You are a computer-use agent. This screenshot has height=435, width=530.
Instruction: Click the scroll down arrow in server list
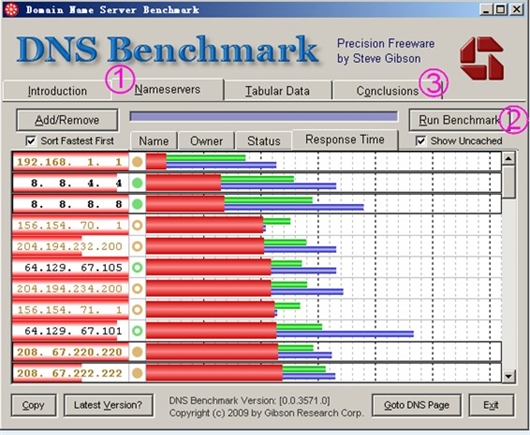coord(509,376)
